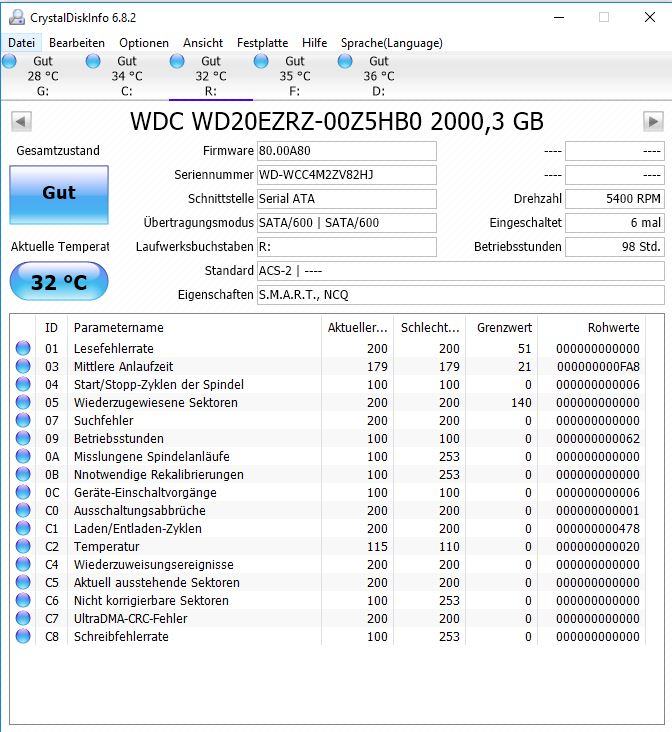Click the Betriebsstunden field 98 Std.
This screenshot has height=732, width=672.
point(615,247)
